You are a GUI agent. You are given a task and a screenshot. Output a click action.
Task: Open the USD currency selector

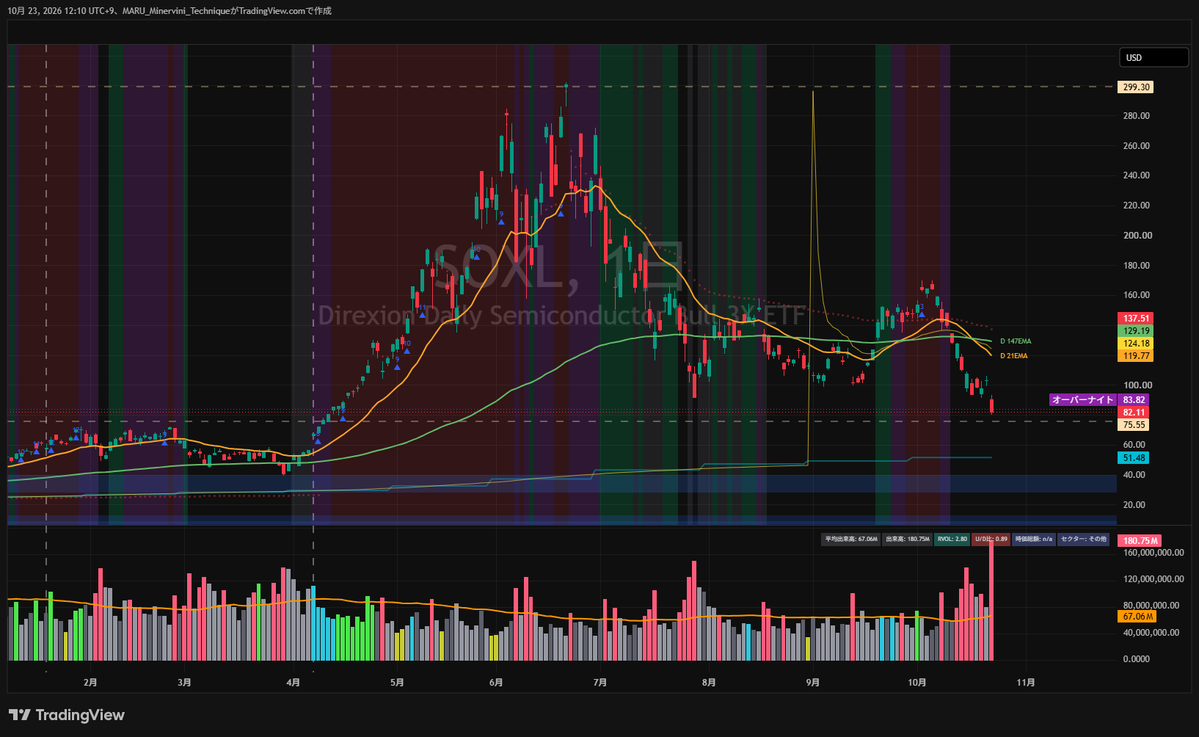1154,57
